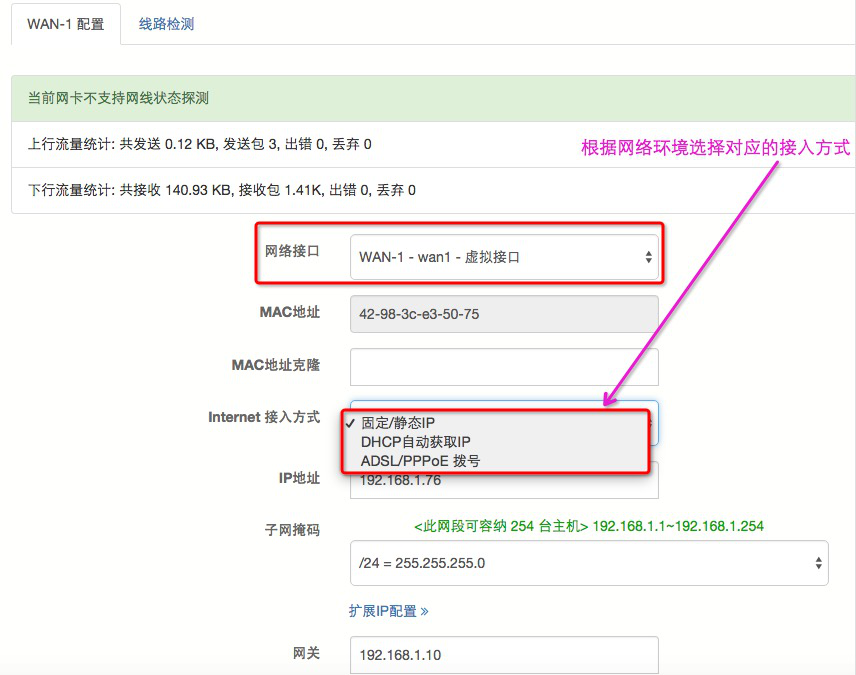Viewport: 856px width, 675px height.
Task: Select the WAN-1 配置 tab
Action: coord(65,24)
